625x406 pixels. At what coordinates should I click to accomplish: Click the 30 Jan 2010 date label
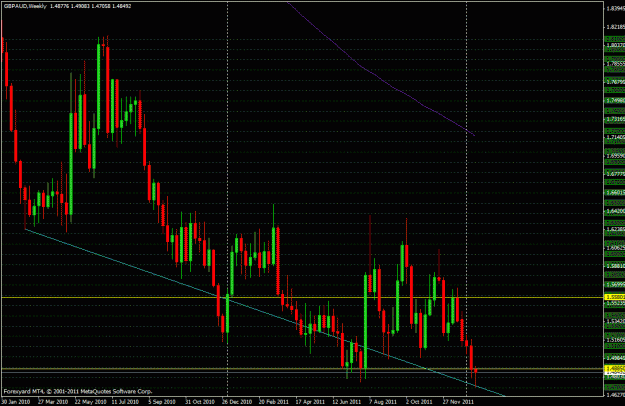click(16, 401)
